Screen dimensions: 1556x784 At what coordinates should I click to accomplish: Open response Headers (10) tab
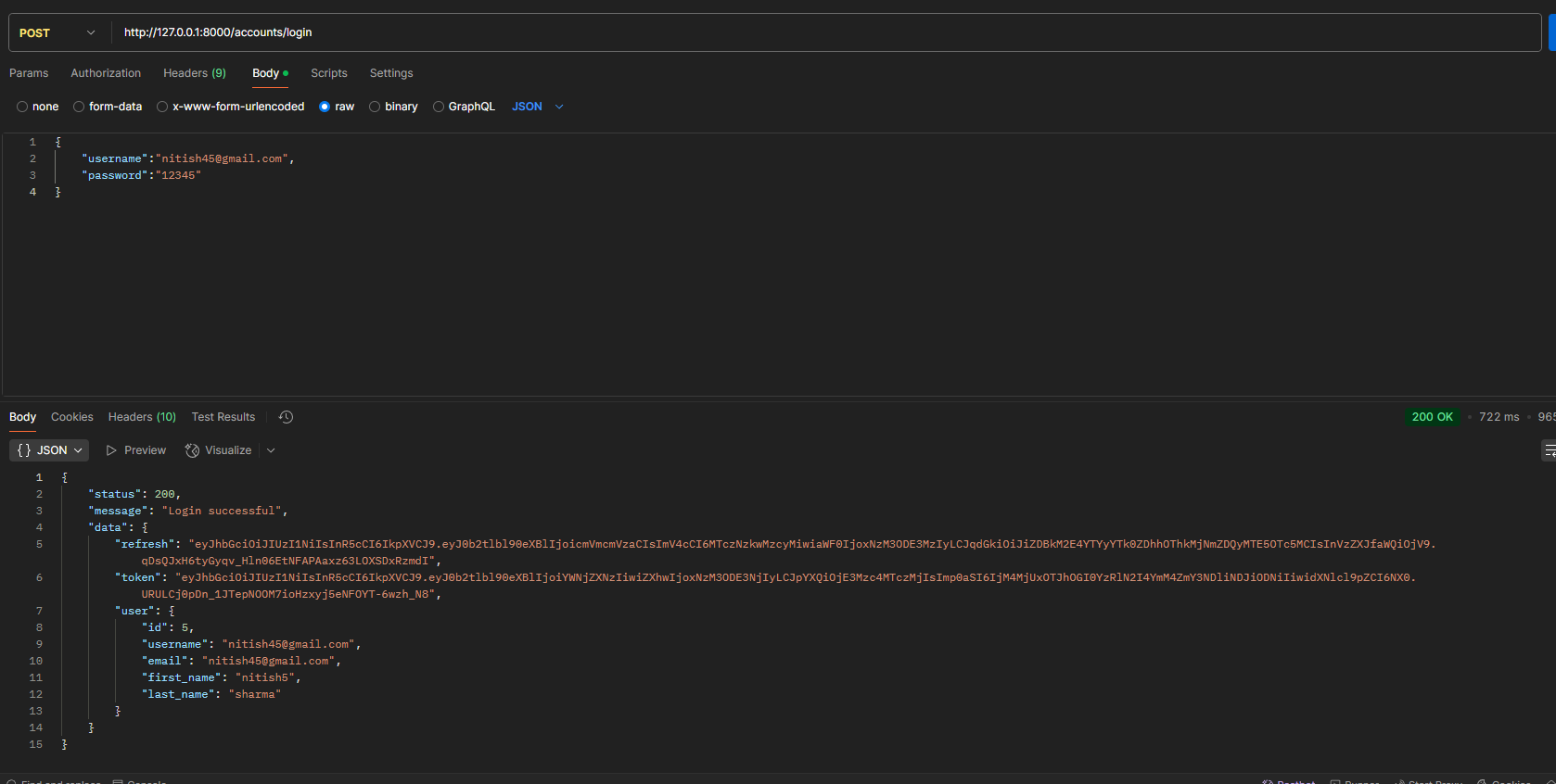[x=142, y=417]
